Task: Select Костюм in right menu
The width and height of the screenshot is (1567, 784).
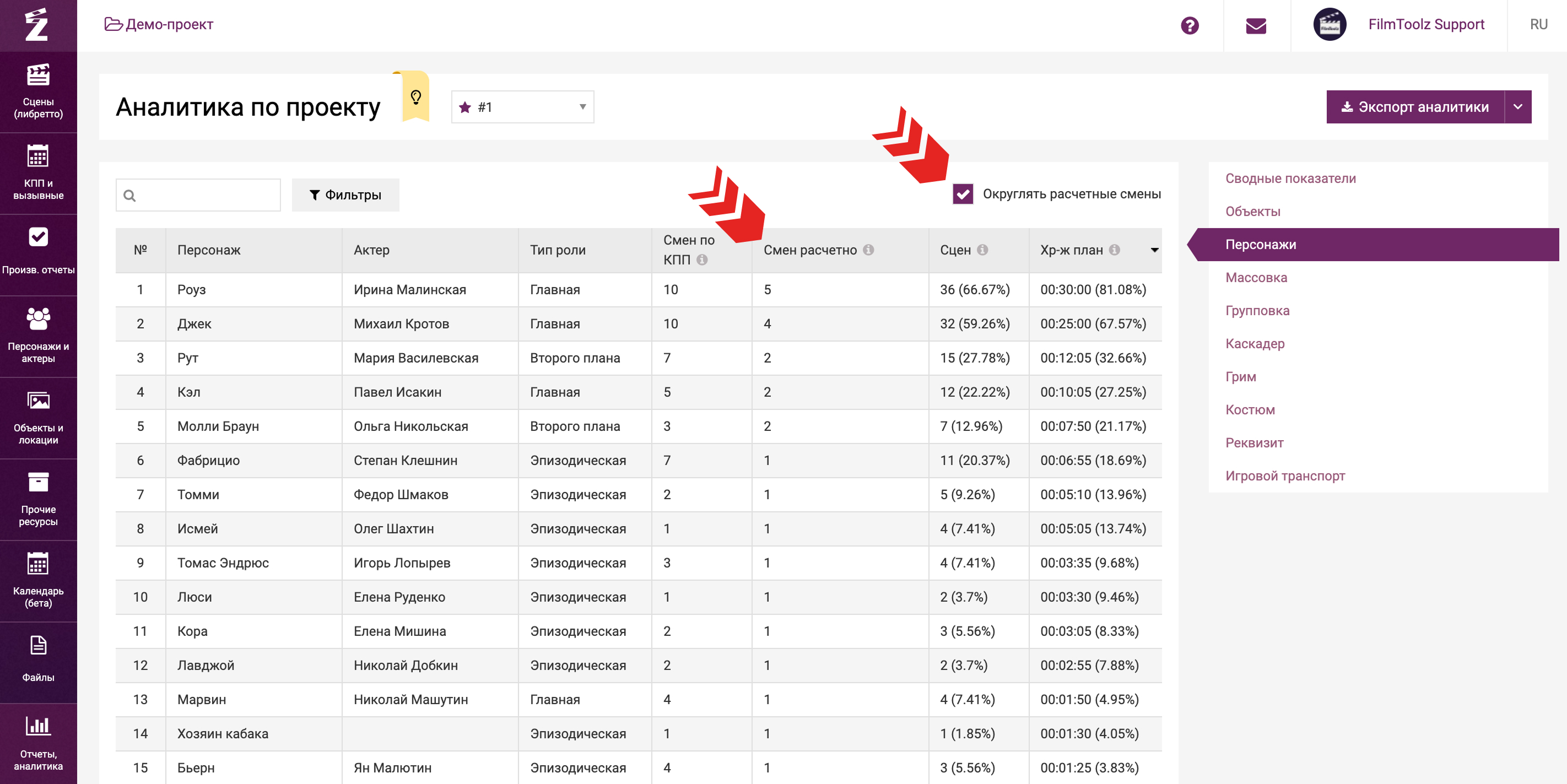Action: [1250, 409]
